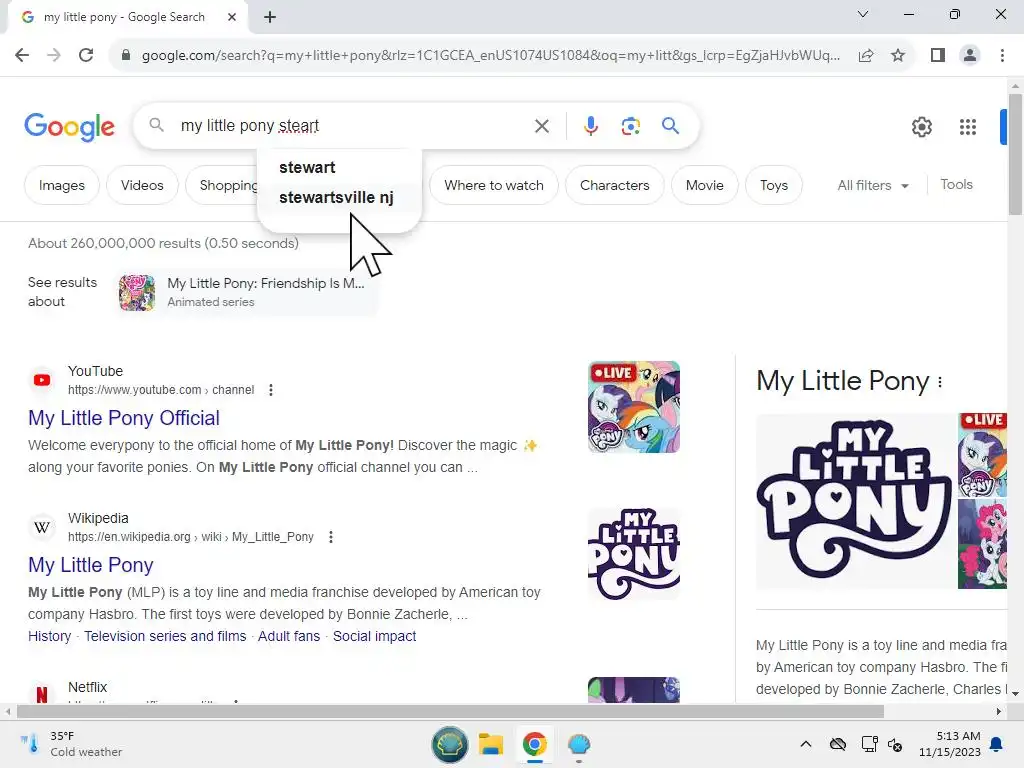Open YouTube result LIVE thumbnail
This screenshot has width=1024, height=768.
click(x=633, y=407)
